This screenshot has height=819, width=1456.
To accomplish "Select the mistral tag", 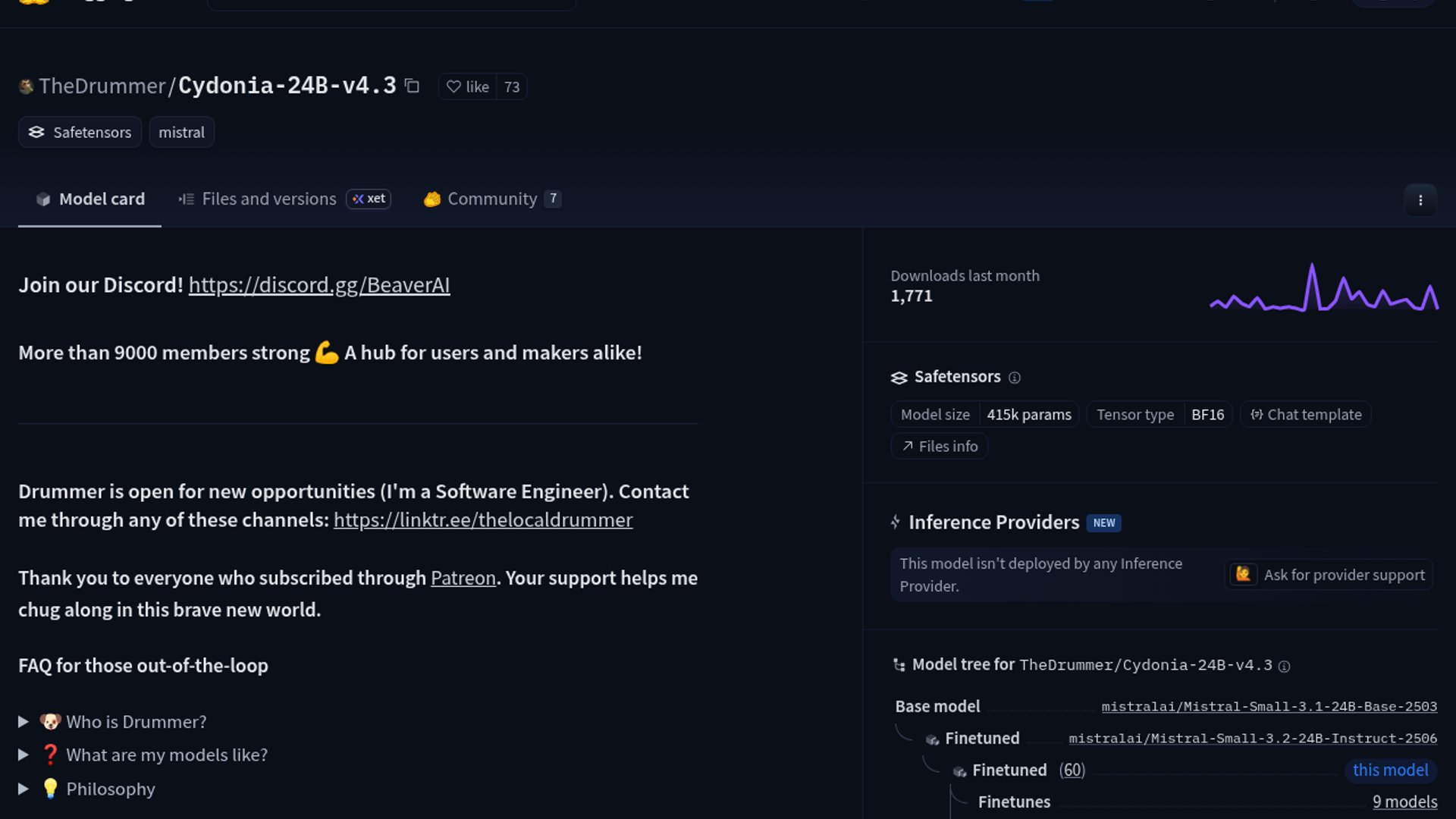I will [181, 132].
